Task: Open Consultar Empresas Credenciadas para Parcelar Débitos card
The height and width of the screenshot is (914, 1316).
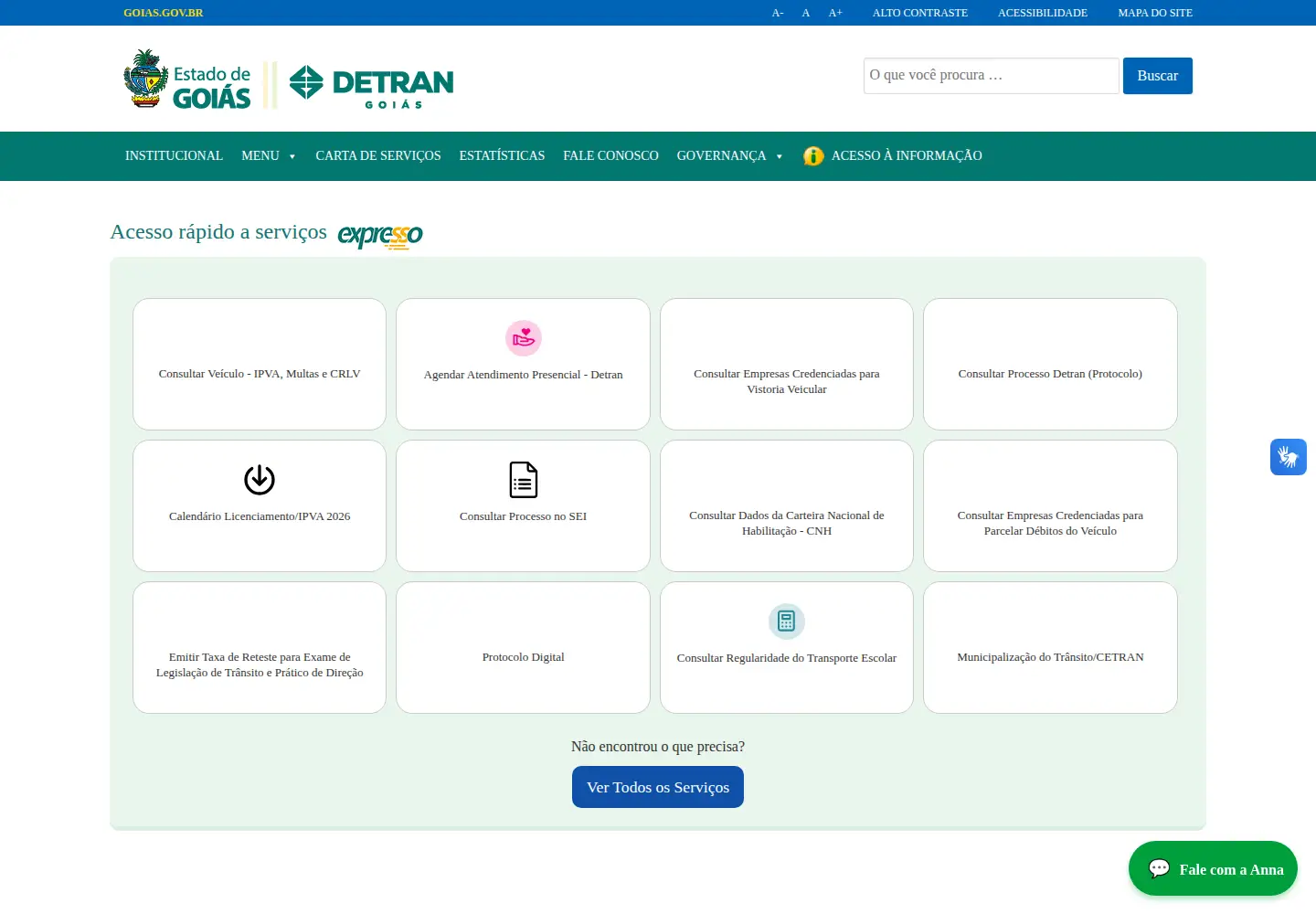Action: click(1050, 505)
